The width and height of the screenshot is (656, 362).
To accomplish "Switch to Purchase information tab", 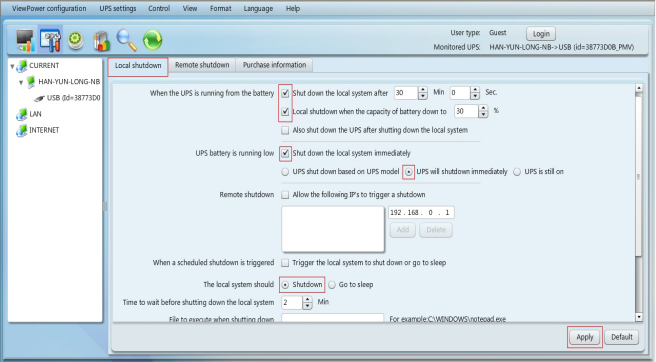I will coord(274,65).
